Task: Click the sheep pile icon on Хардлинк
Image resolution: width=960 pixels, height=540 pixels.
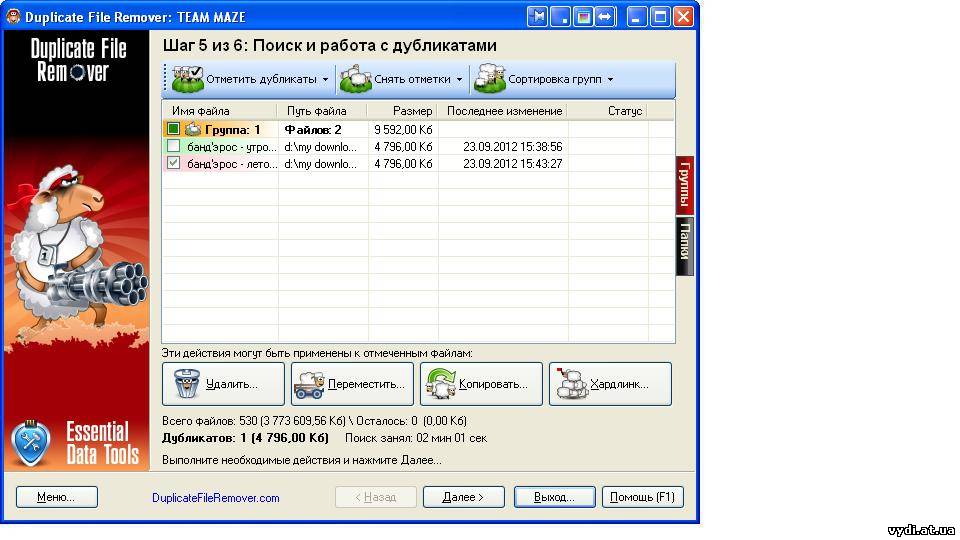Action: (x=572, y=384)
